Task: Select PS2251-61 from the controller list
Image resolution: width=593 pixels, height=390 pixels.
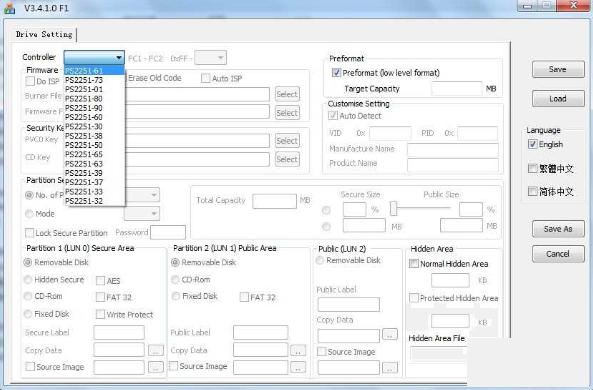Action: 94,70
